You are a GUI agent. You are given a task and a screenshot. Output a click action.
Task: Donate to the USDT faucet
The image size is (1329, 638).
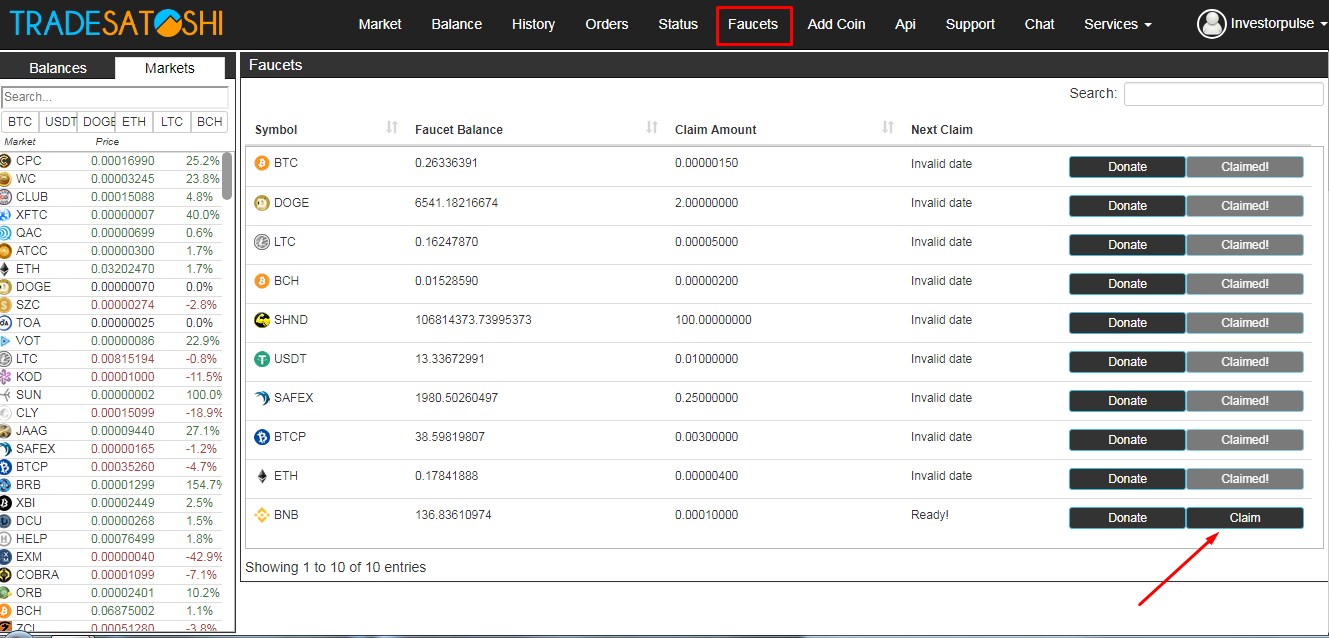pos(1127,362)
